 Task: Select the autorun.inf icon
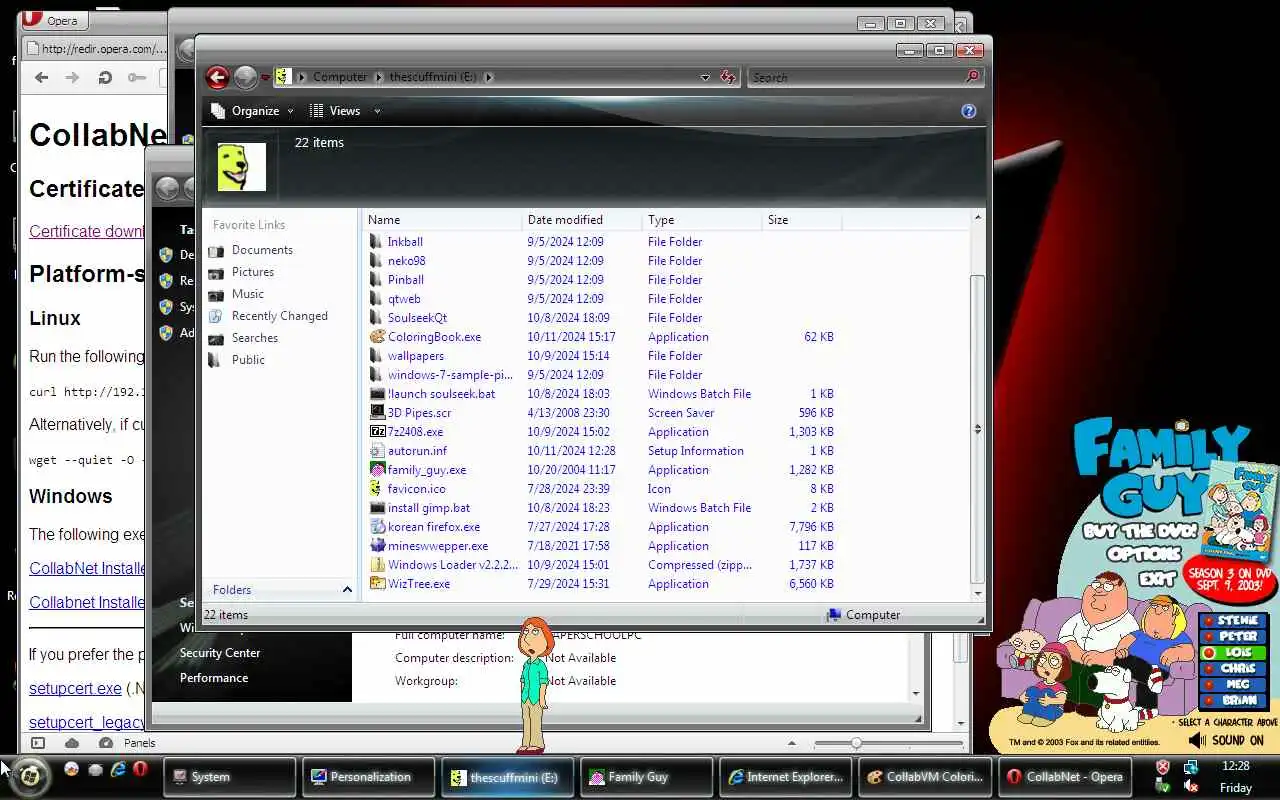point(377,450)
